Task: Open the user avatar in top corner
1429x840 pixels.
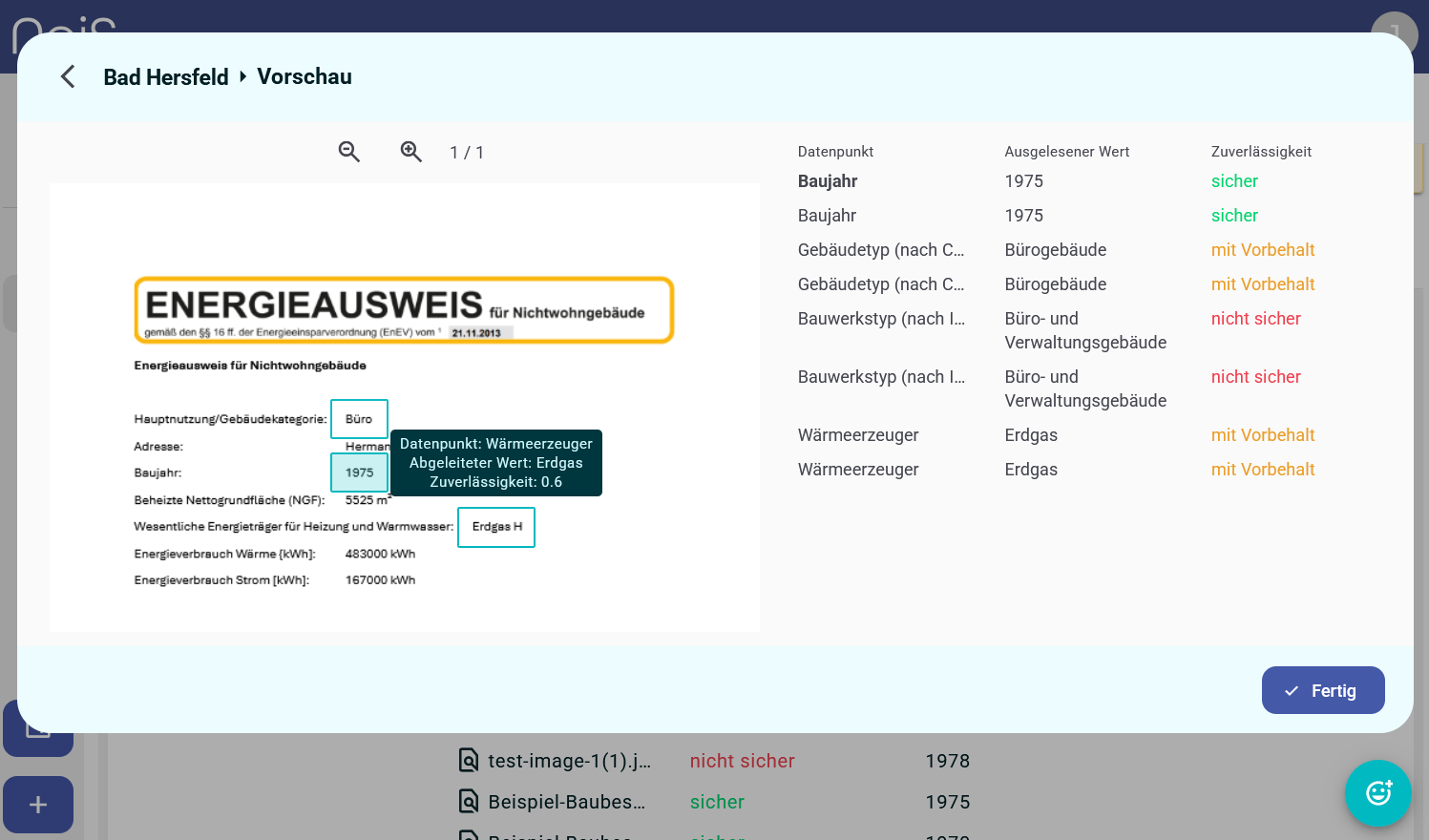Action: (1395, 34)
